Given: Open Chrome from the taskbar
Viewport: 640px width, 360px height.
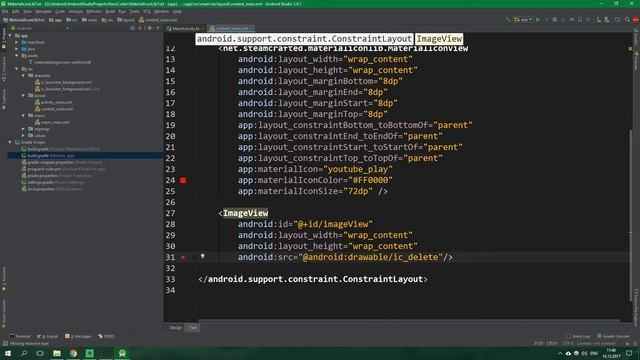Looking at the screenshot, I should click(73, 353).
